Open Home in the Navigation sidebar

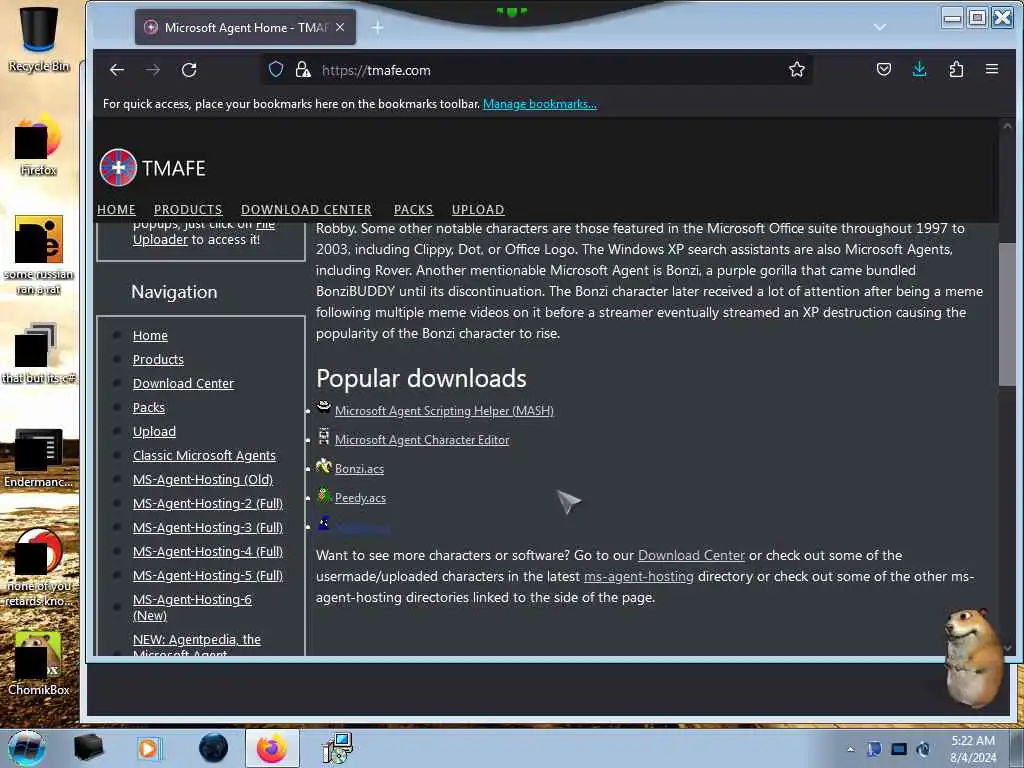point(150,336)
